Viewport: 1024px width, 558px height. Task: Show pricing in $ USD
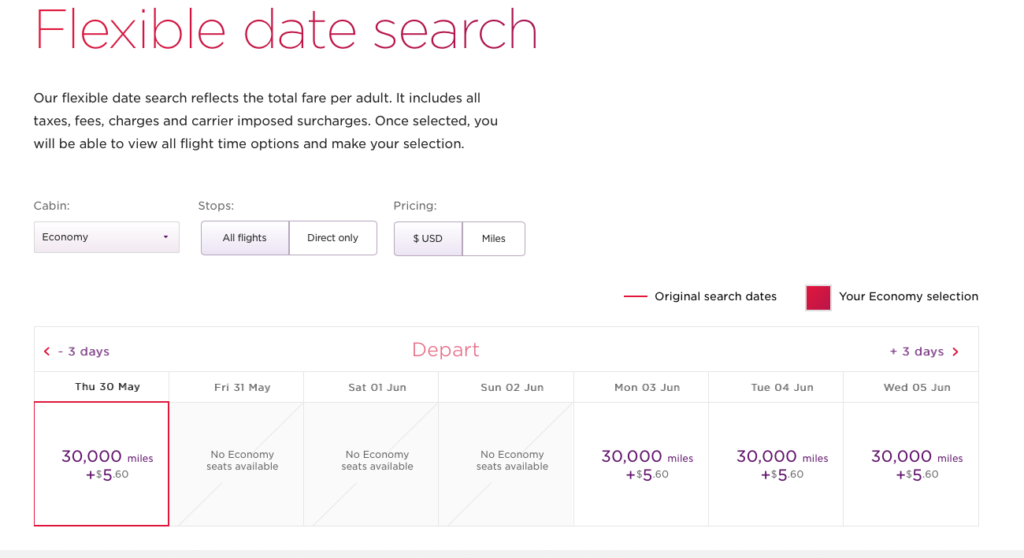click(x=428, y=238)
